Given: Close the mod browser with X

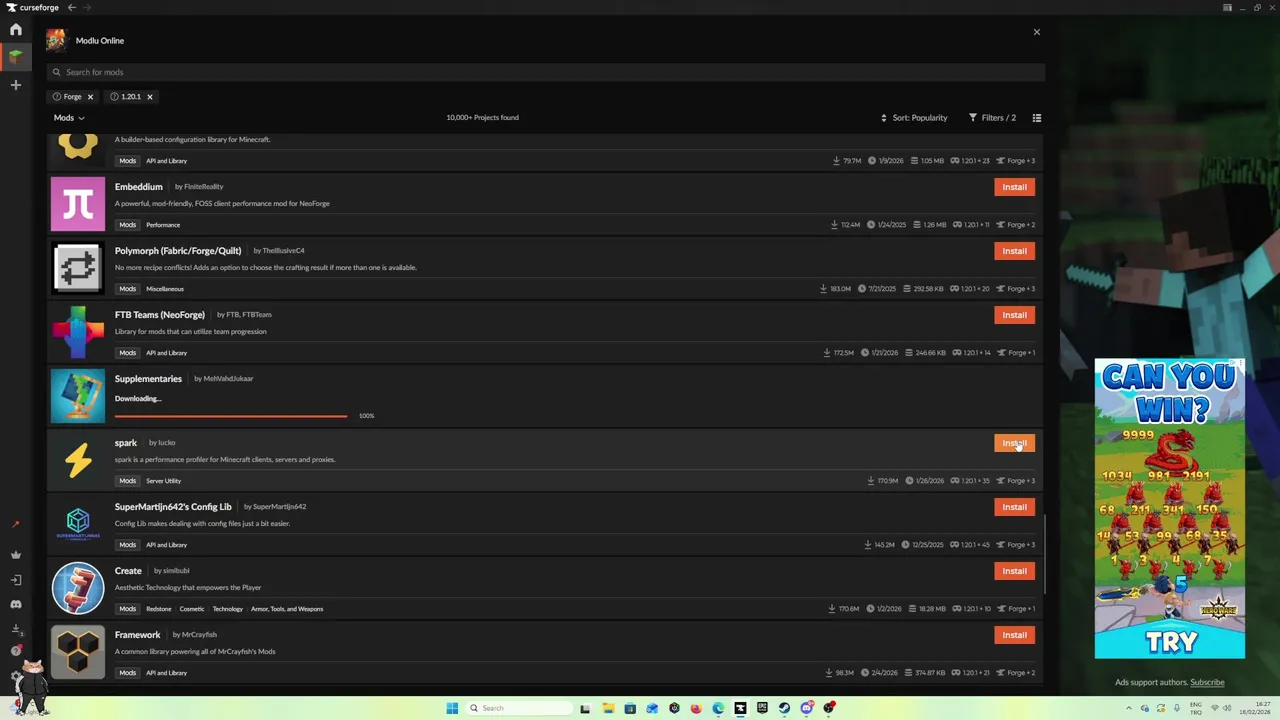Looking at the screenshot, I should pyautogui.click(x=1037, y=32).
